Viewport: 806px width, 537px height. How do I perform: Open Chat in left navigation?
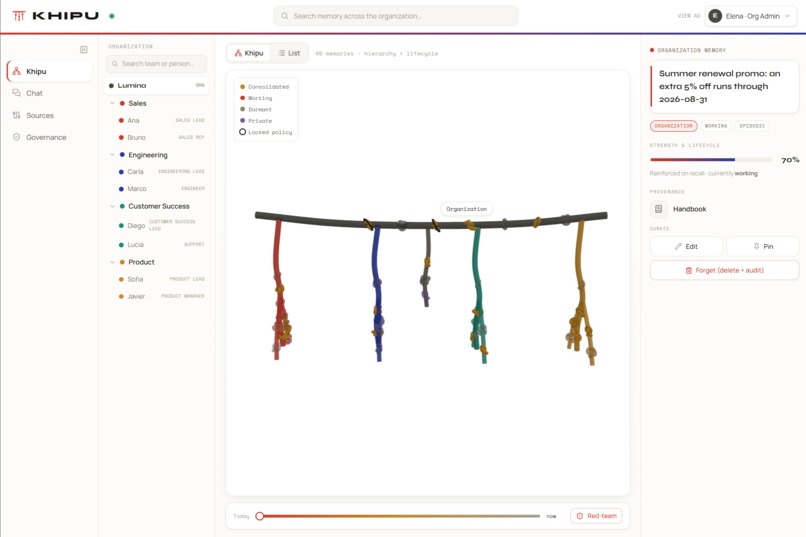click(49, 93)
